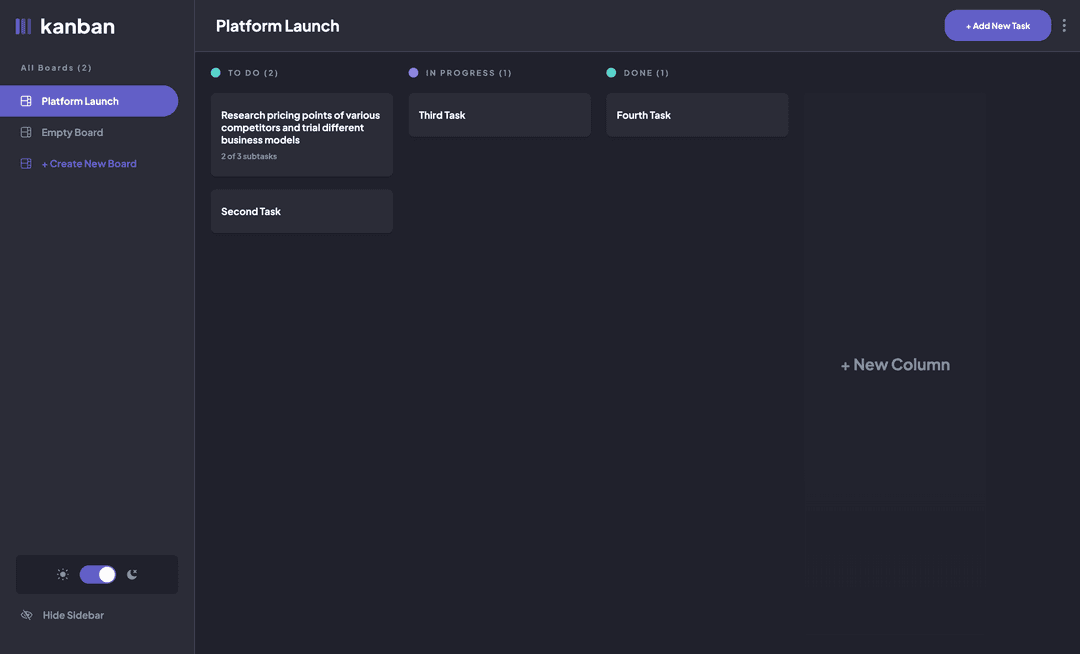Image resolution: width=1080 pixels, height=654 pixels.
Task: Open the Research pricing points task card
Action: [x=301, y=134]
